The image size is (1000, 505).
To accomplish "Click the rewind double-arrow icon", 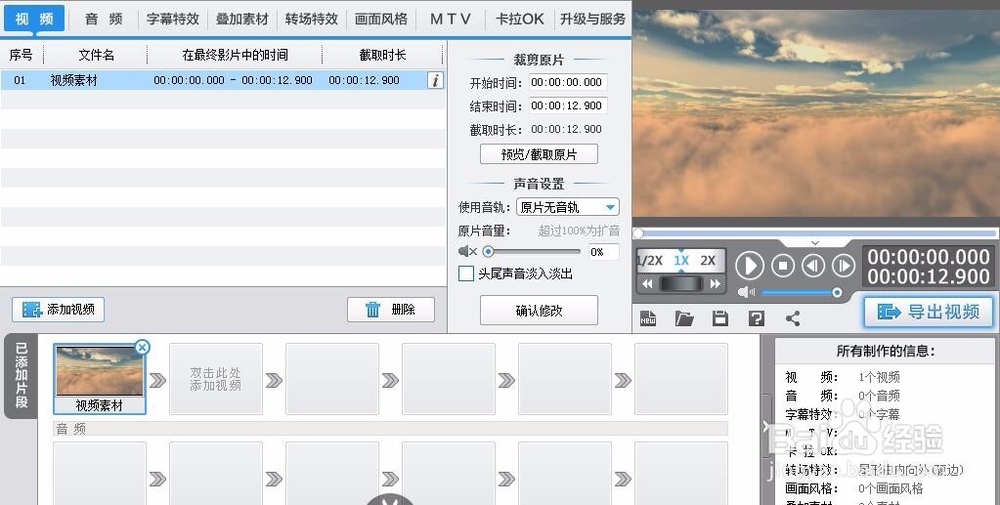I will 647,284.
